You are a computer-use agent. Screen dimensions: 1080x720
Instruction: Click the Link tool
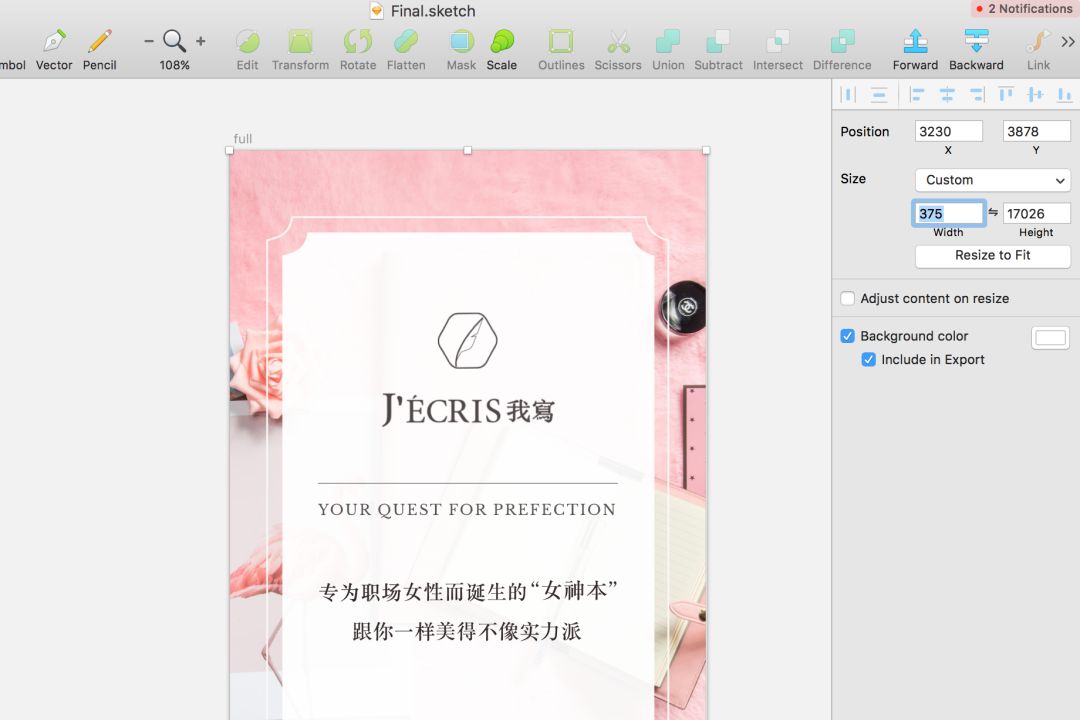click(x=1039, y=49)
